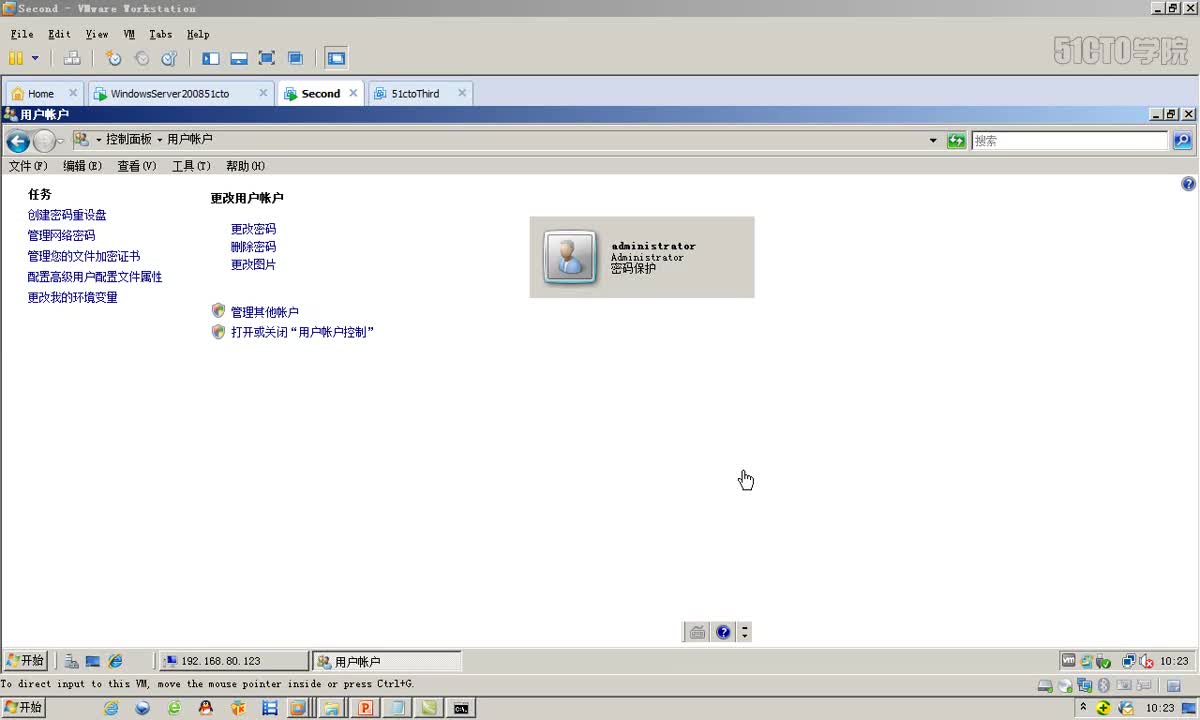Click 192.168.80.123 taskbar button

point(234,661)
